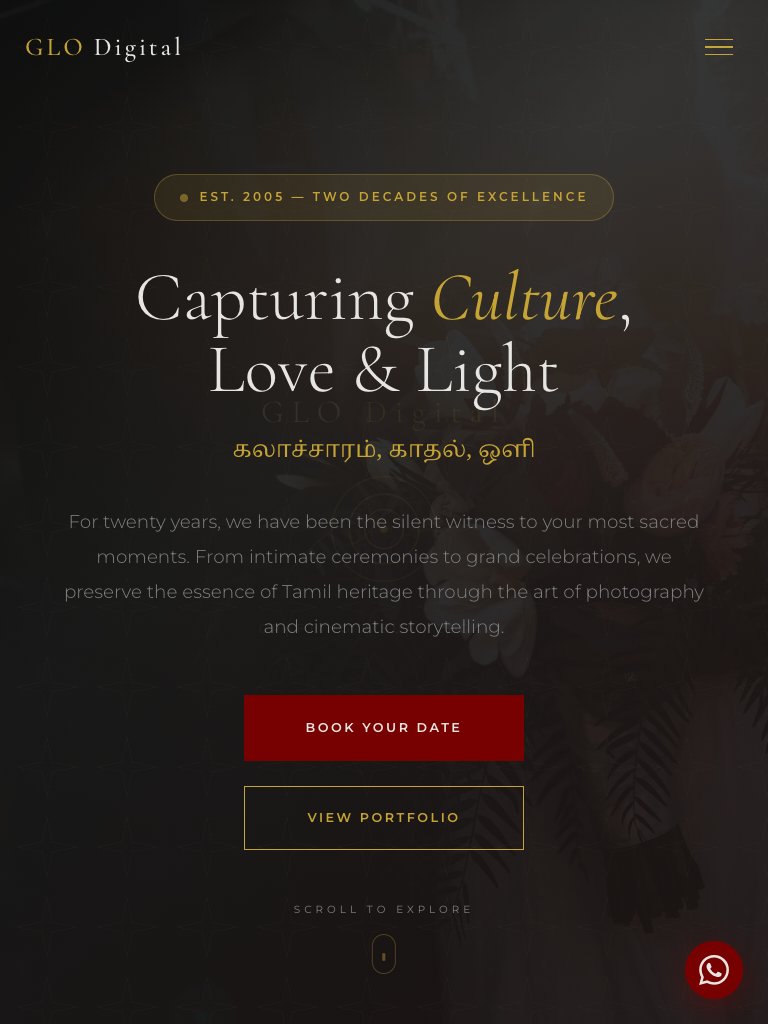Select the Tamil tagline text
The height and width of the screenshot is (1024, 768).
click(383, 450)
